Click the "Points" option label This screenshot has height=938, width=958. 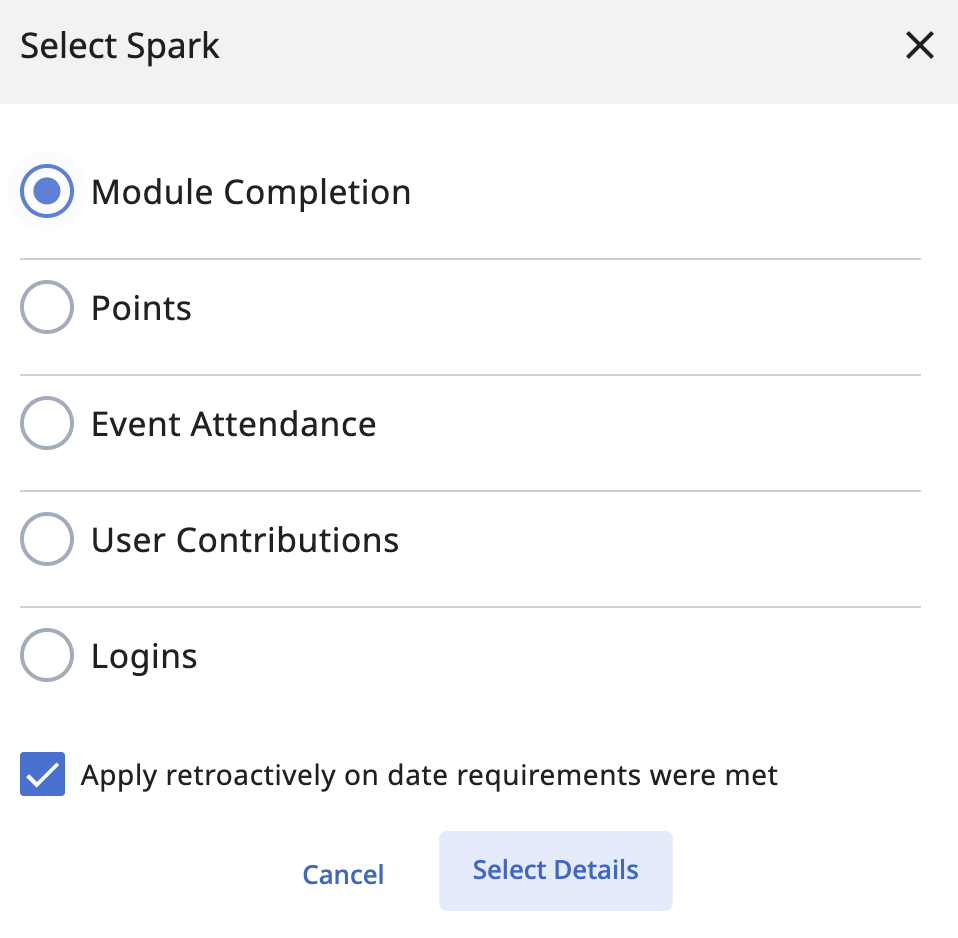click(x=141, y=308)
